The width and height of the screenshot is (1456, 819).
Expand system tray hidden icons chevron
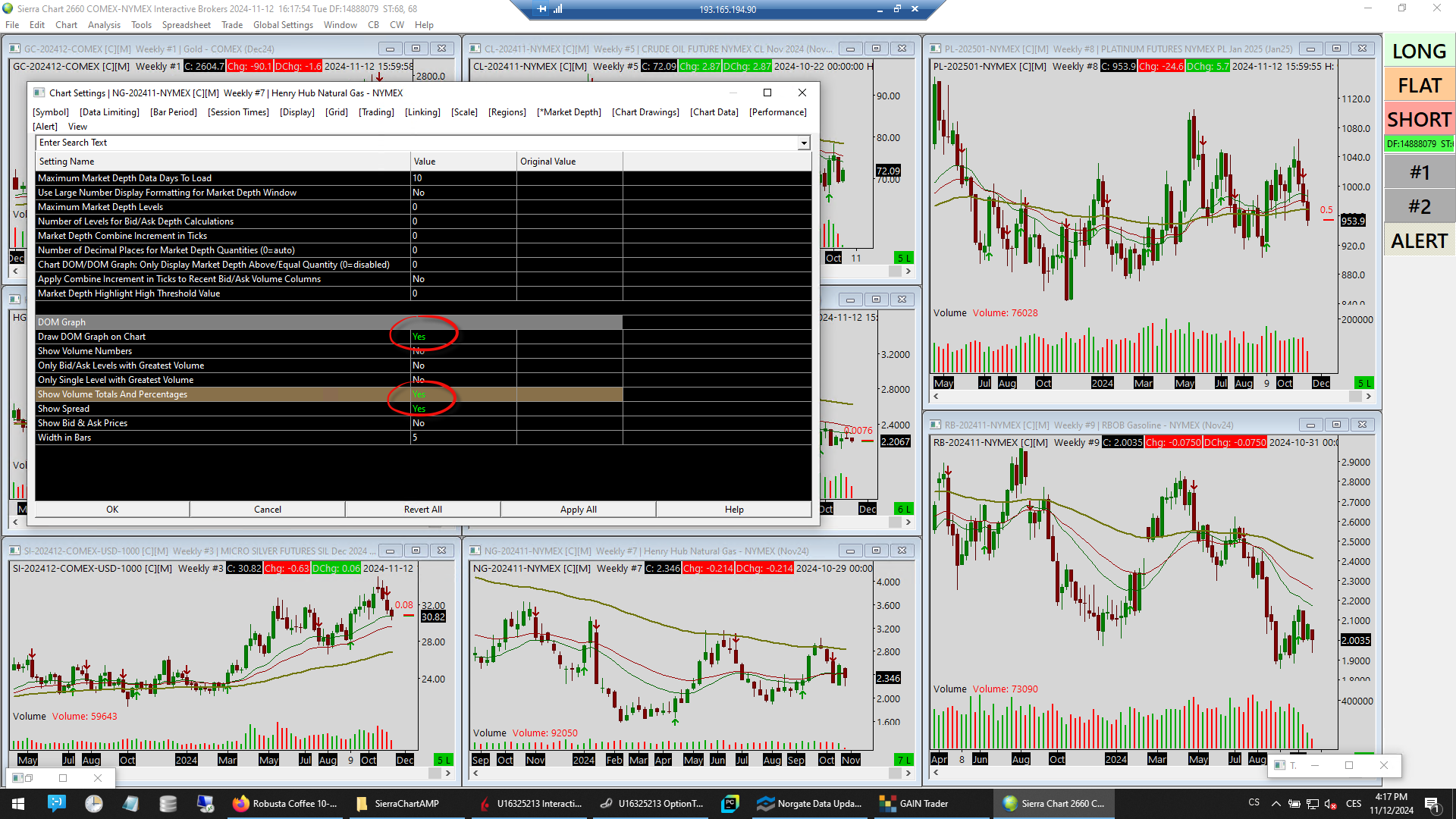(x=1276, y=804)
